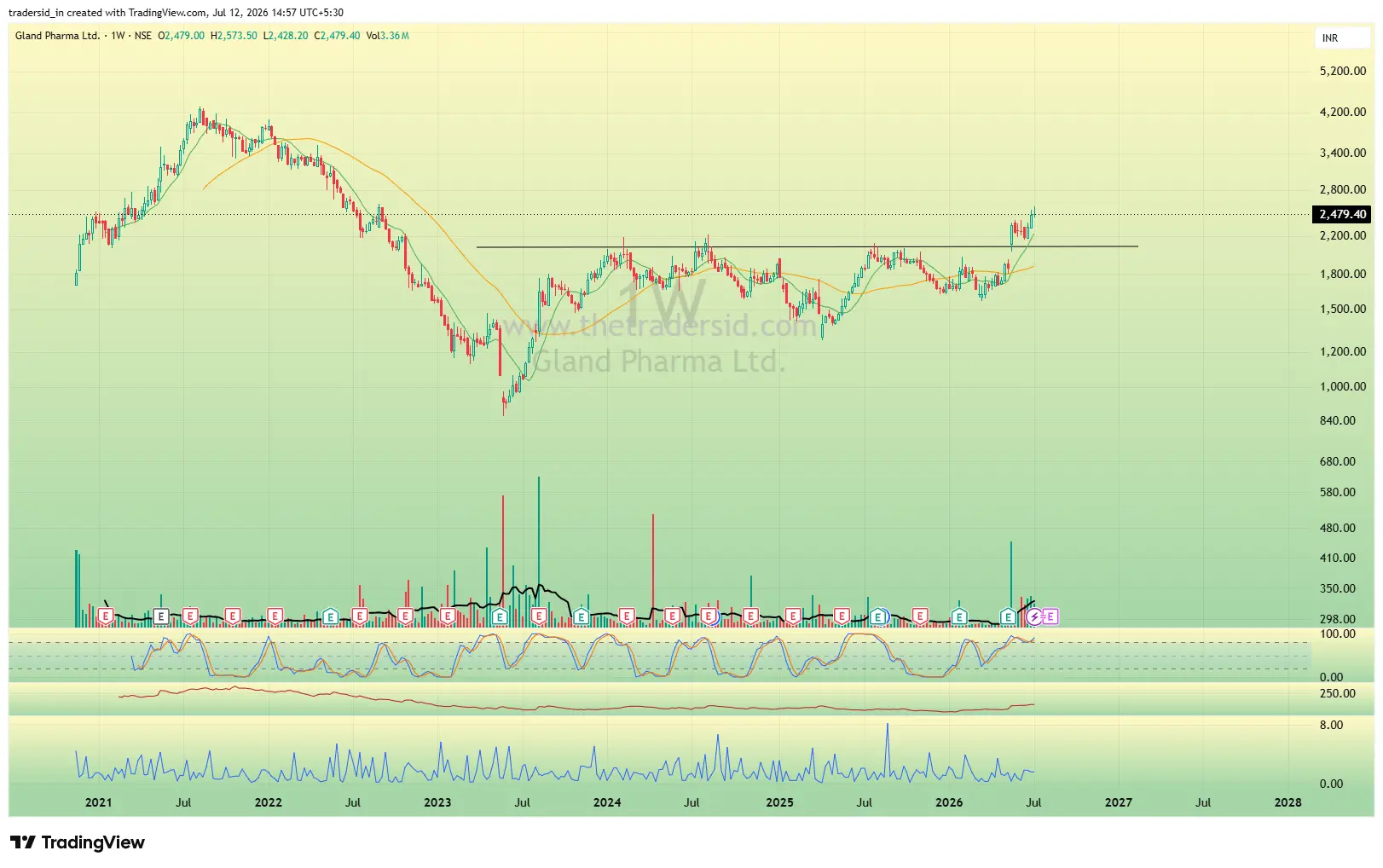Click the 5,200.00 price axis label

[x=1343, y=71]
